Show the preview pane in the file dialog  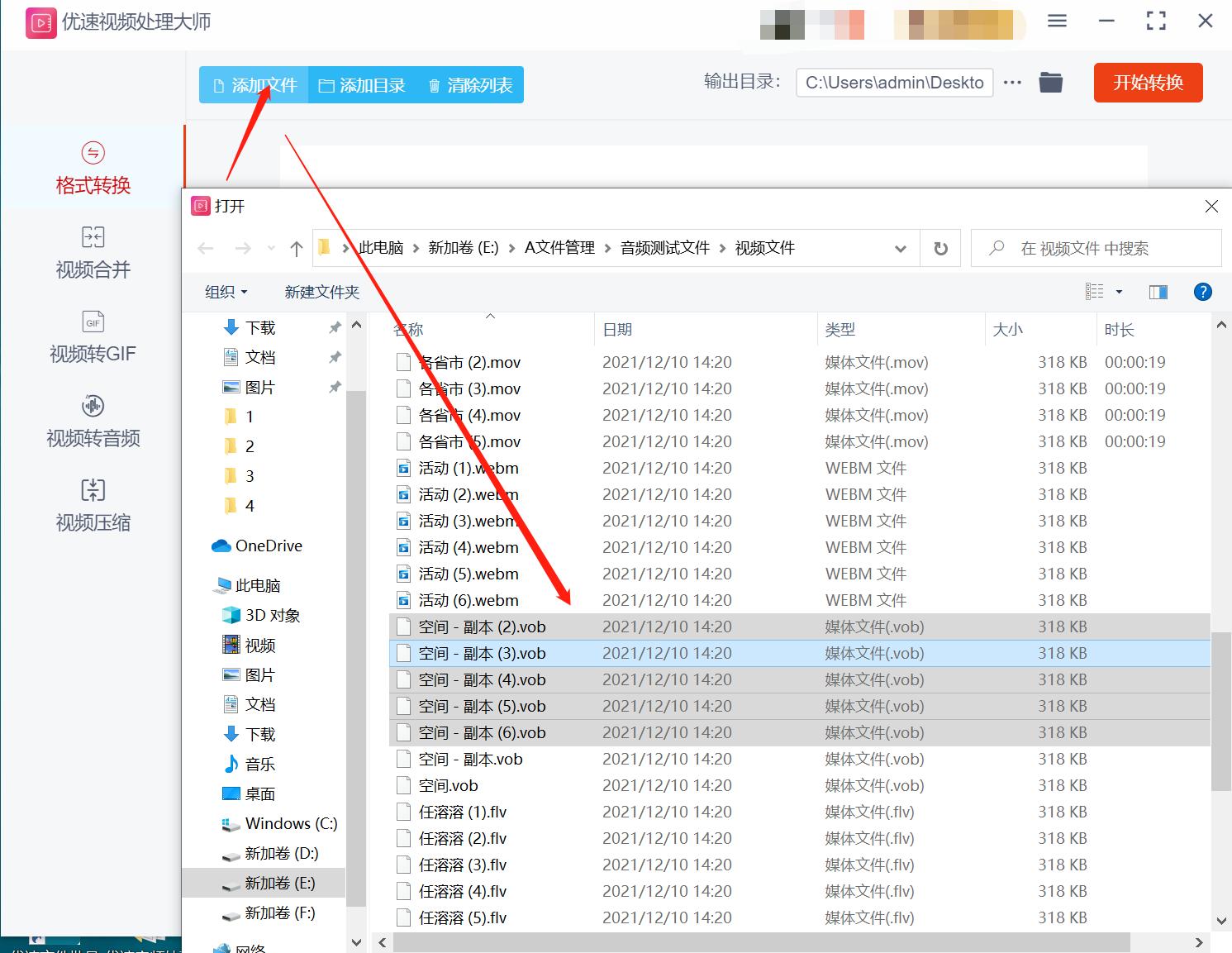pyautogui.click(x=1158, y=291)
